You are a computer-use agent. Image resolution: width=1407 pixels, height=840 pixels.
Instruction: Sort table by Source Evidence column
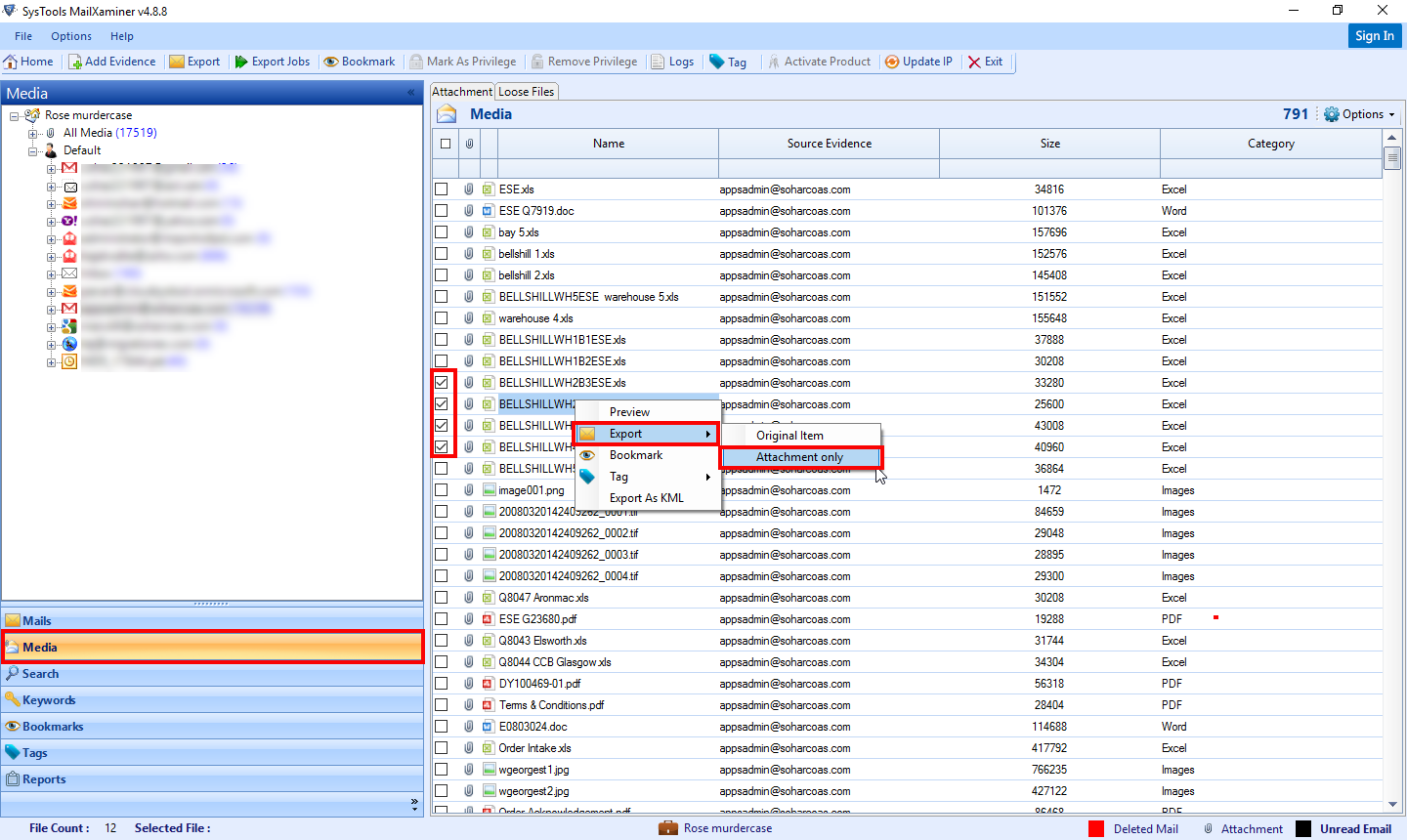(830, 144)
